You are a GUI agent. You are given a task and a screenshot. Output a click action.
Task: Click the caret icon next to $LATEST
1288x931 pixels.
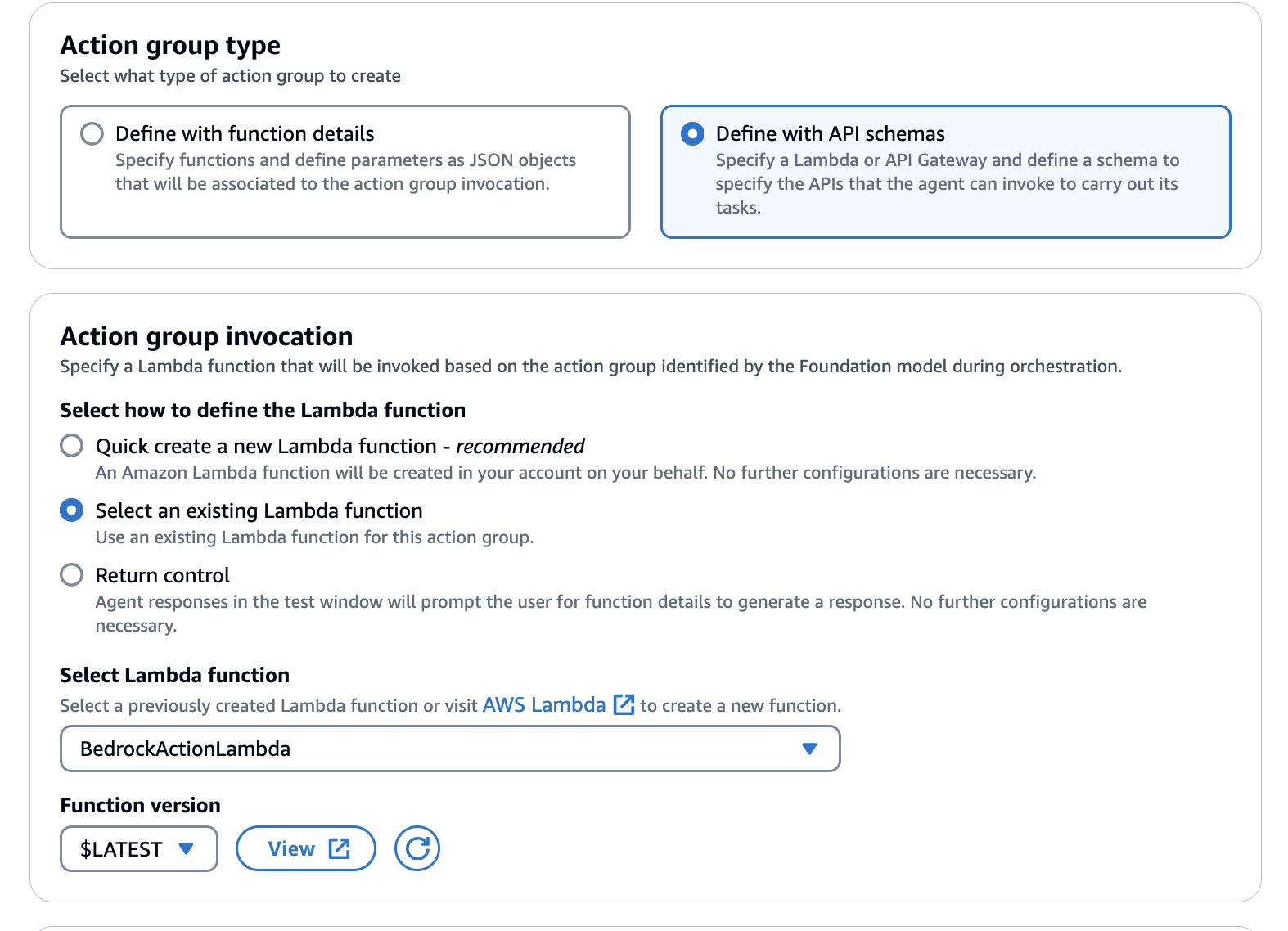tap(187, 848)
